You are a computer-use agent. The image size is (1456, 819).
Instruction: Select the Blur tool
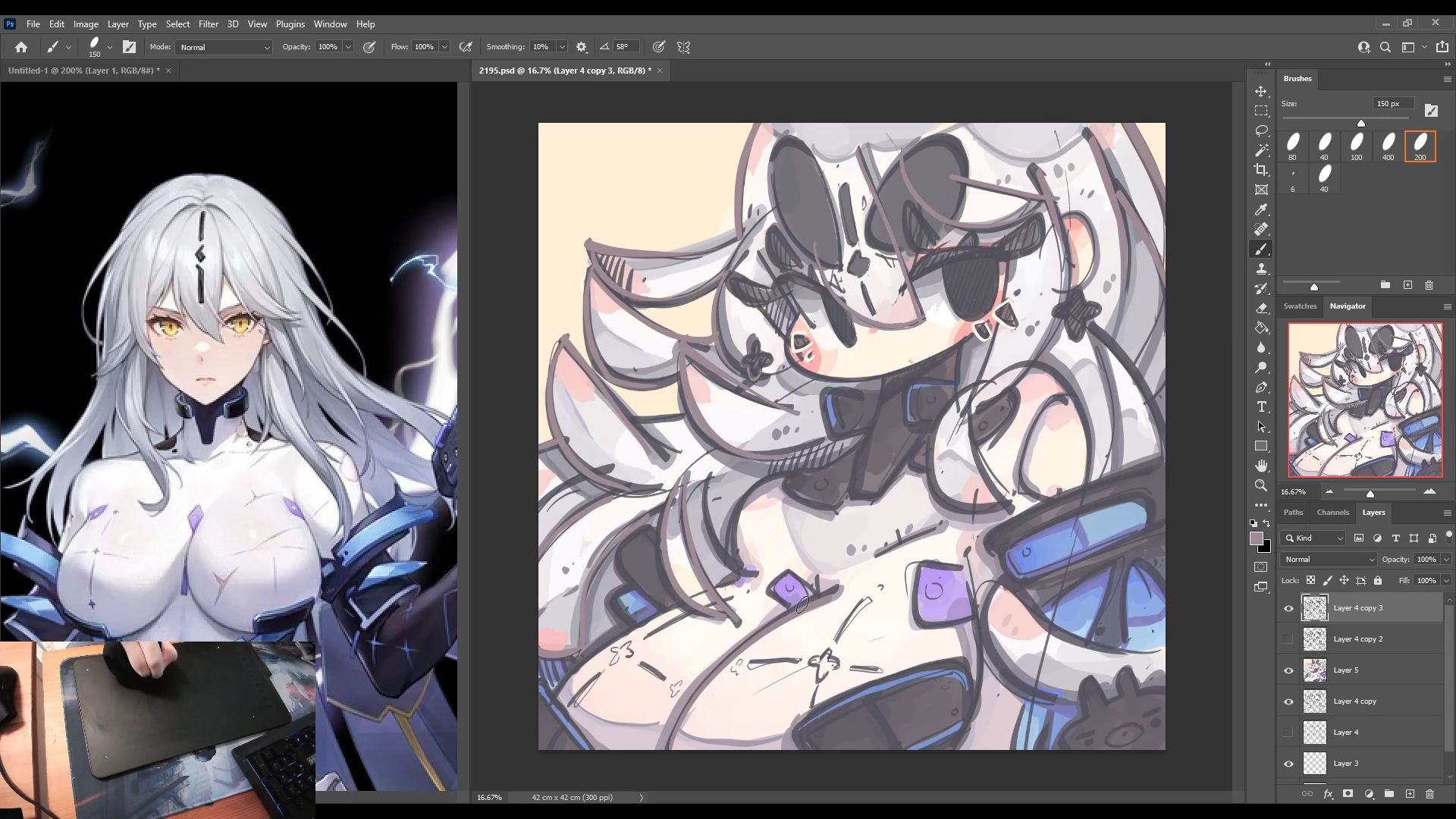tap(1261, 347)
